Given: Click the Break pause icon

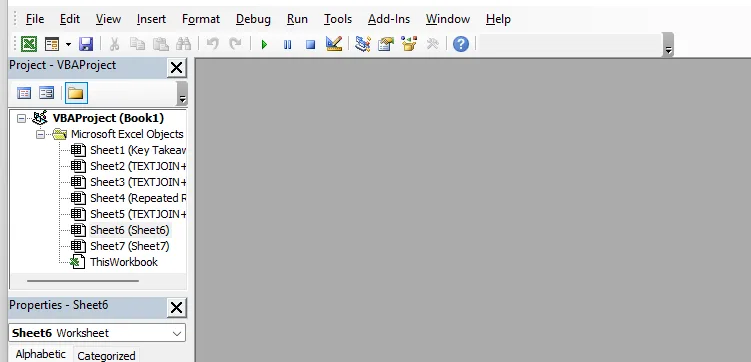Looking at the screenshot, I should click(x=287, y=44).
